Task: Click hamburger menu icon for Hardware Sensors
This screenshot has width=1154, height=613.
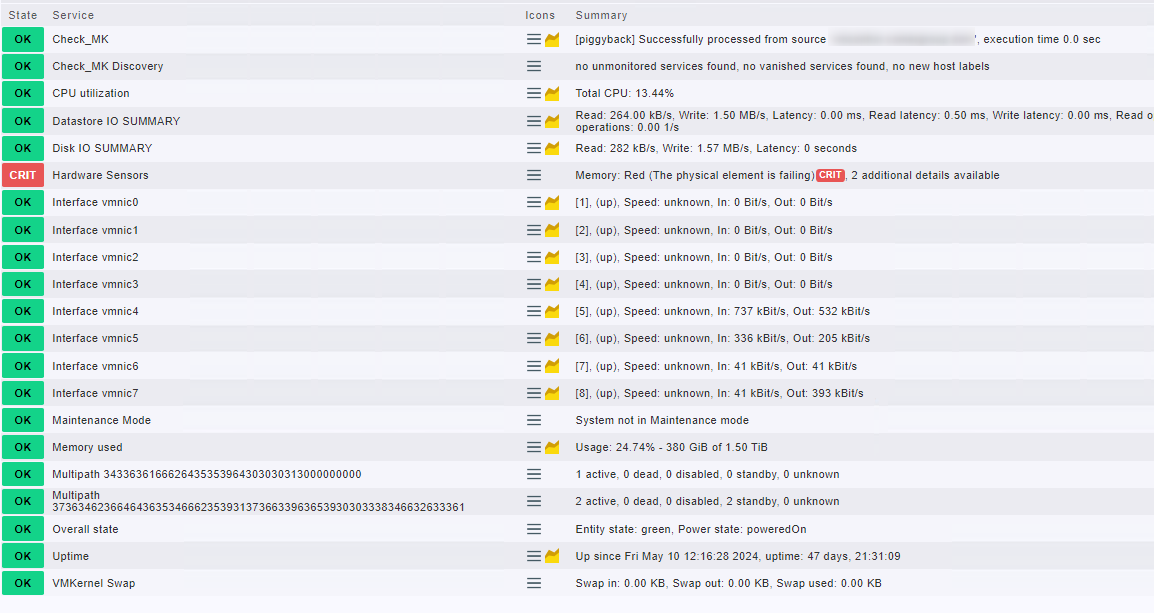Action: point(534,175)
